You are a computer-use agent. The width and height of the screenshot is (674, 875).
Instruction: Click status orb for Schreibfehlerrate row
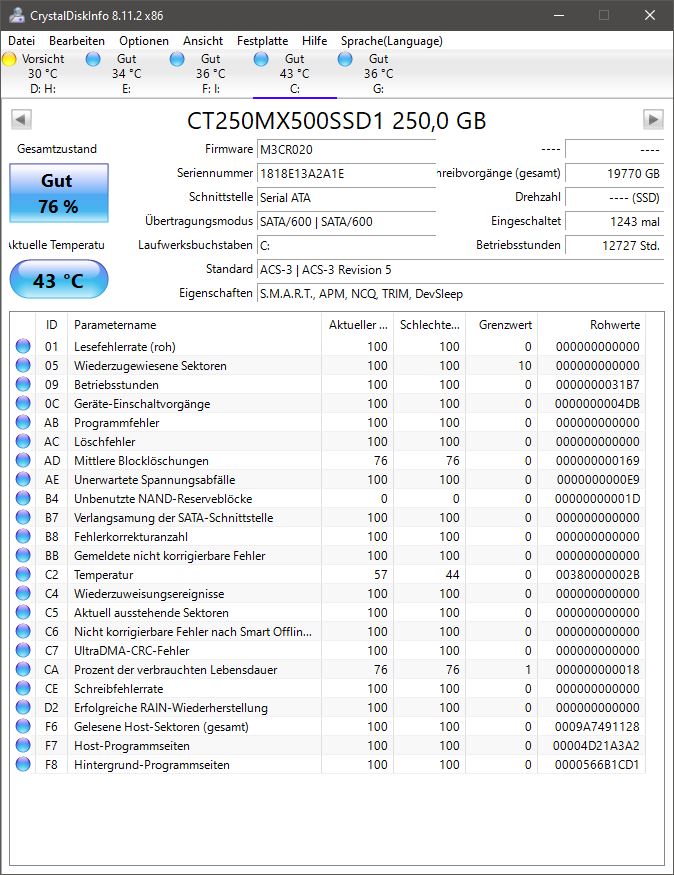[x=23, y=688]
